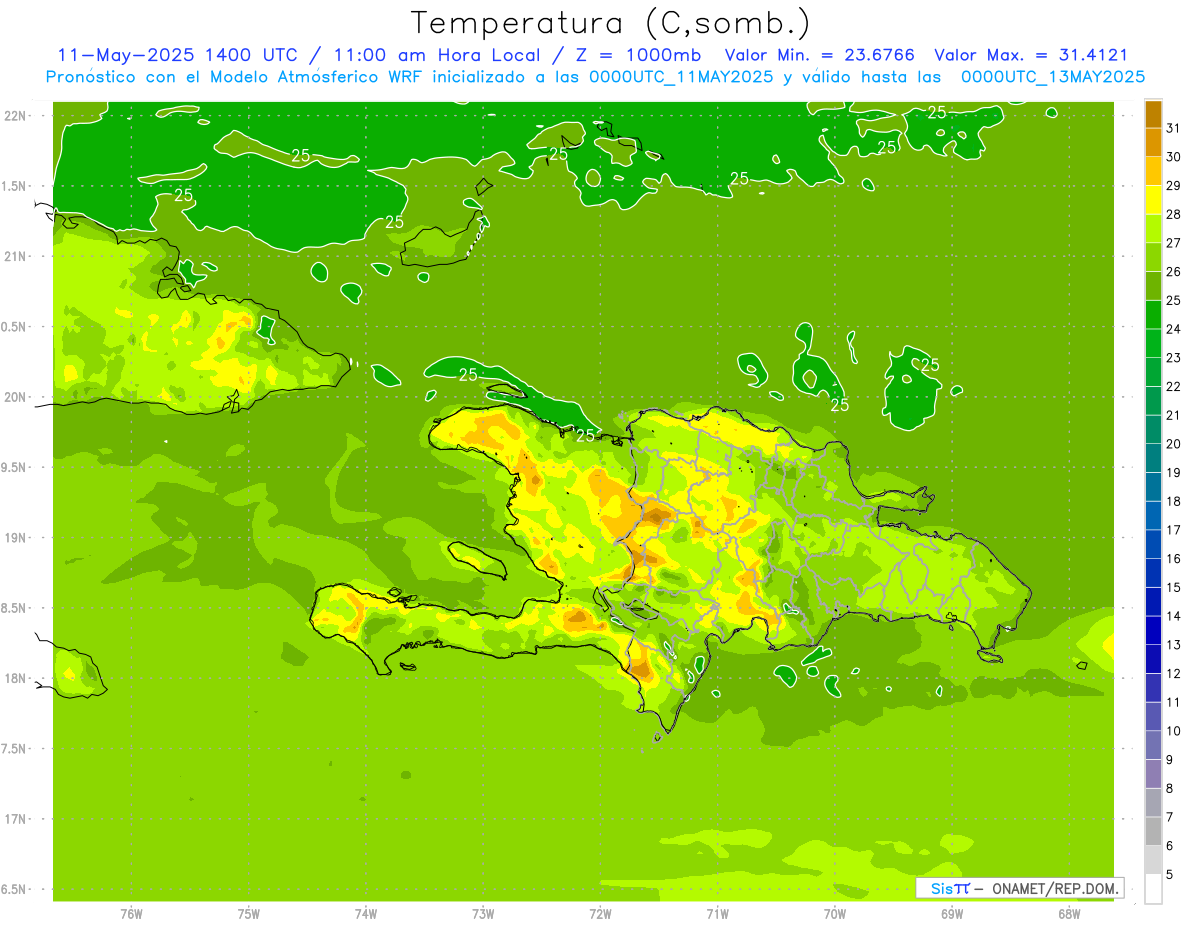Click the "31" label on the color scale

coord(1174,128)
